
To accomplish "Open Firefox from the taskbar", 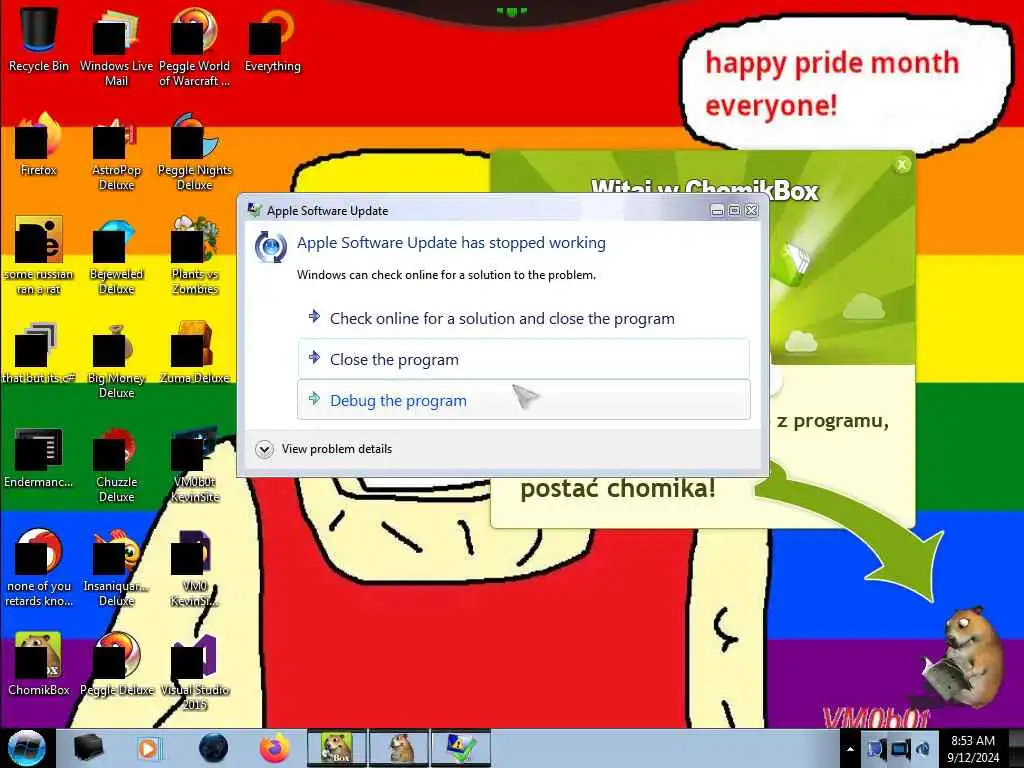I will point(275,748).
